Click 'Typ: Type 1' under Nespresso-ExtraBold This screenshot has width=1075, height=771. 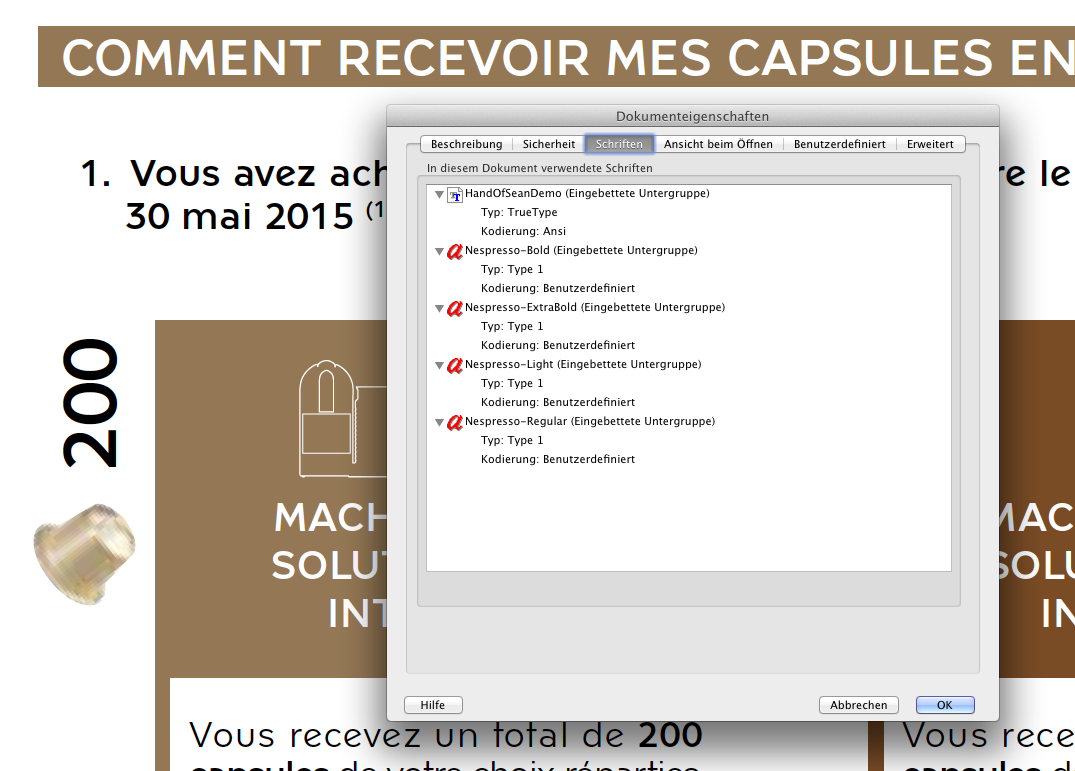point(511,326)
